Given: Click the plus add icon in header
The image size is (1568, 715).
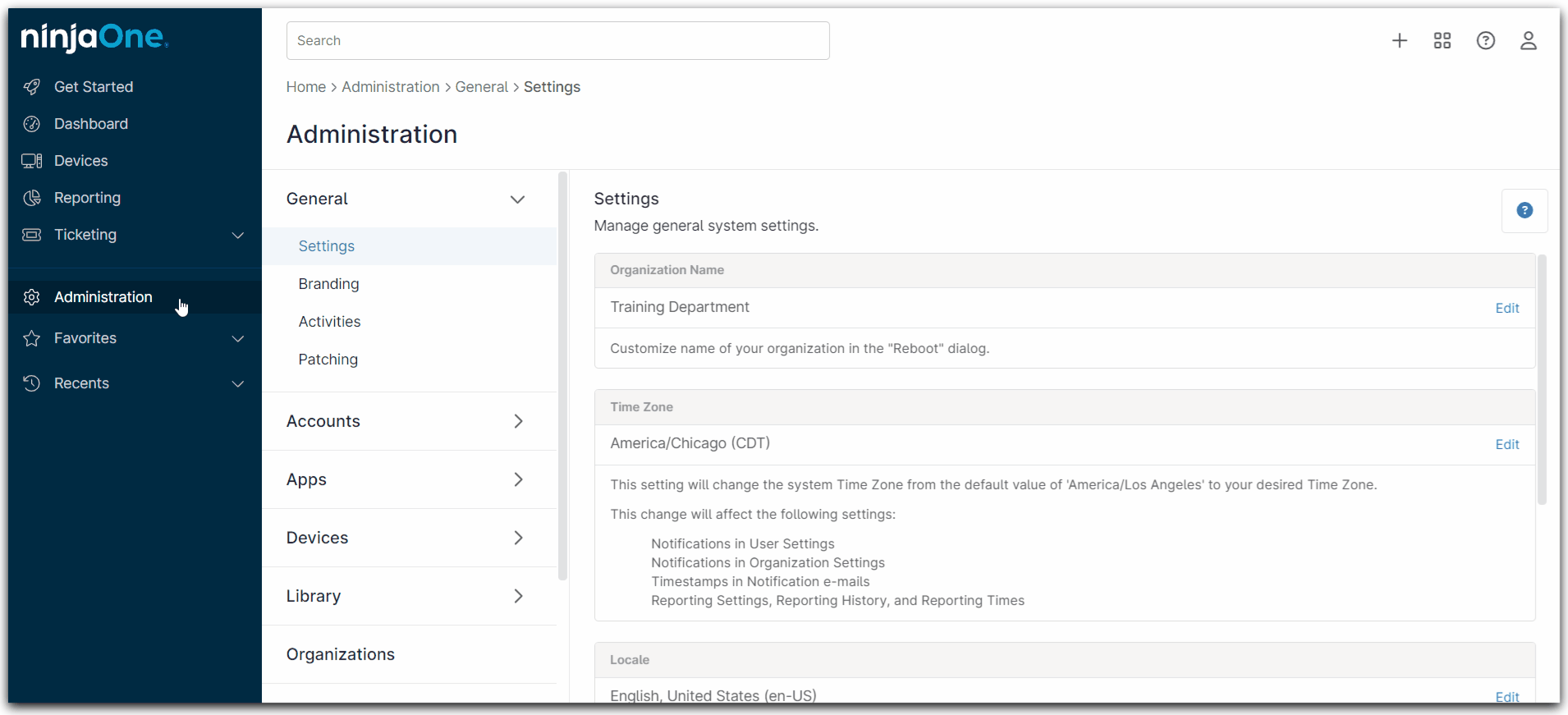Looking at the screenshot, I should click(1400, 41).
